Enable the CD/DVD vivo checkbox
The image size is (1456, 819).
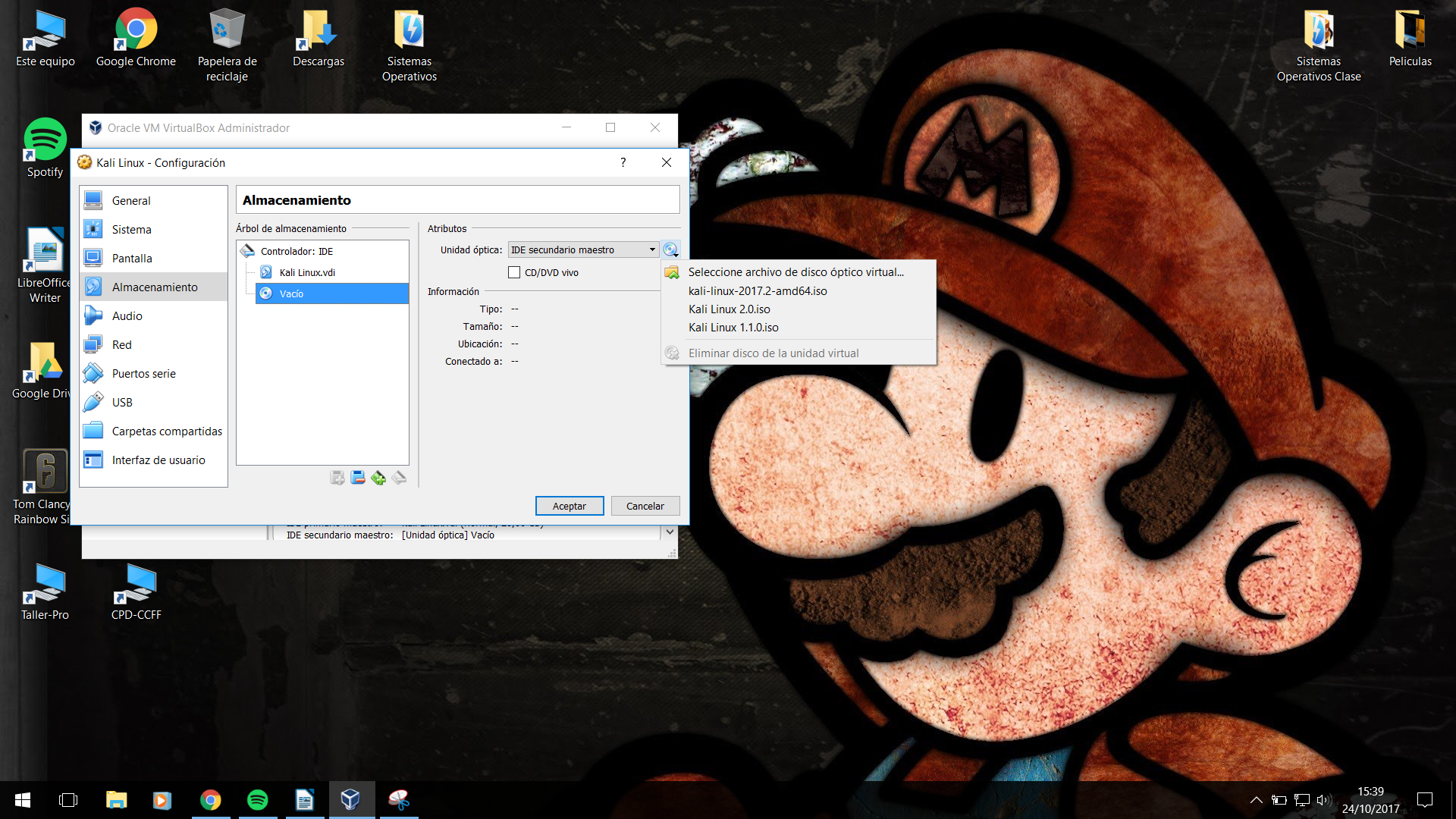pos(514,272)
